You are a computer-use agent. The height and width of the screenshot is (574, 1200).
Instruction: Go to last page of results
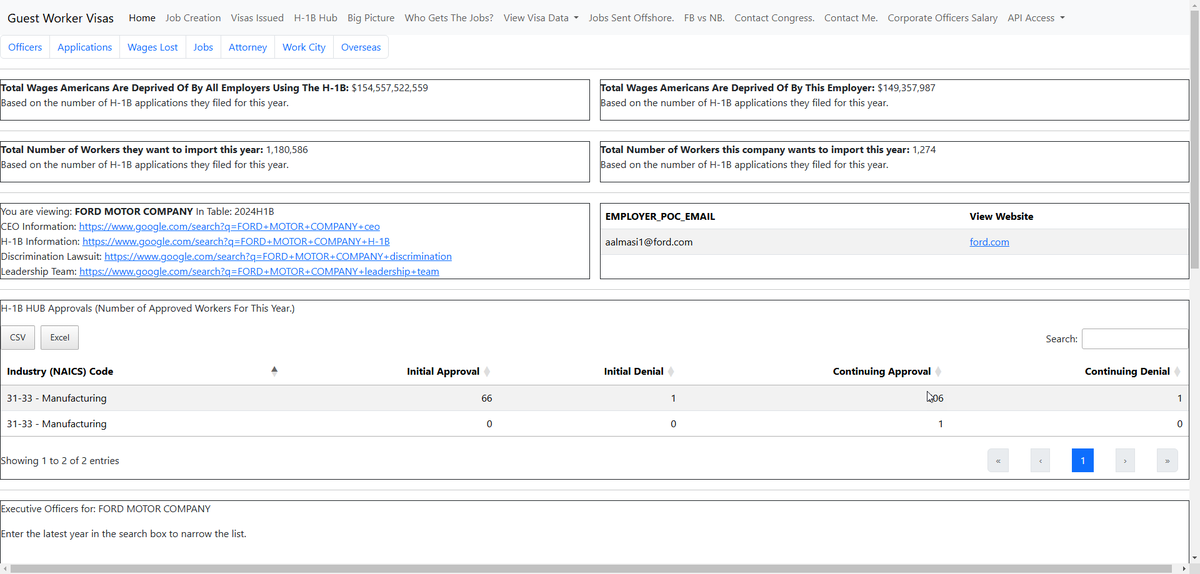point(1166,461)
